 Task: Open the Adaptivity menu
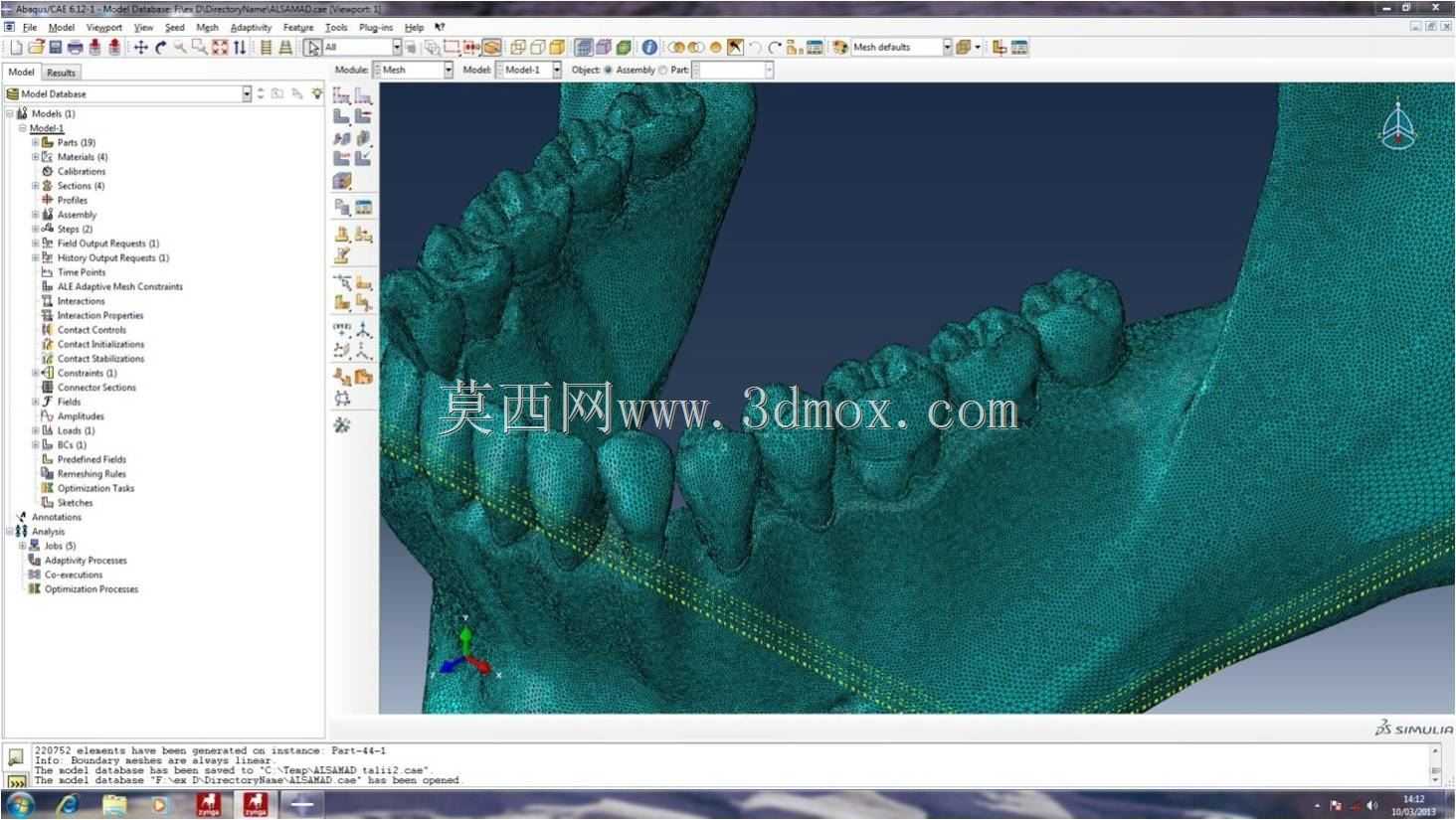click(251, 28)
